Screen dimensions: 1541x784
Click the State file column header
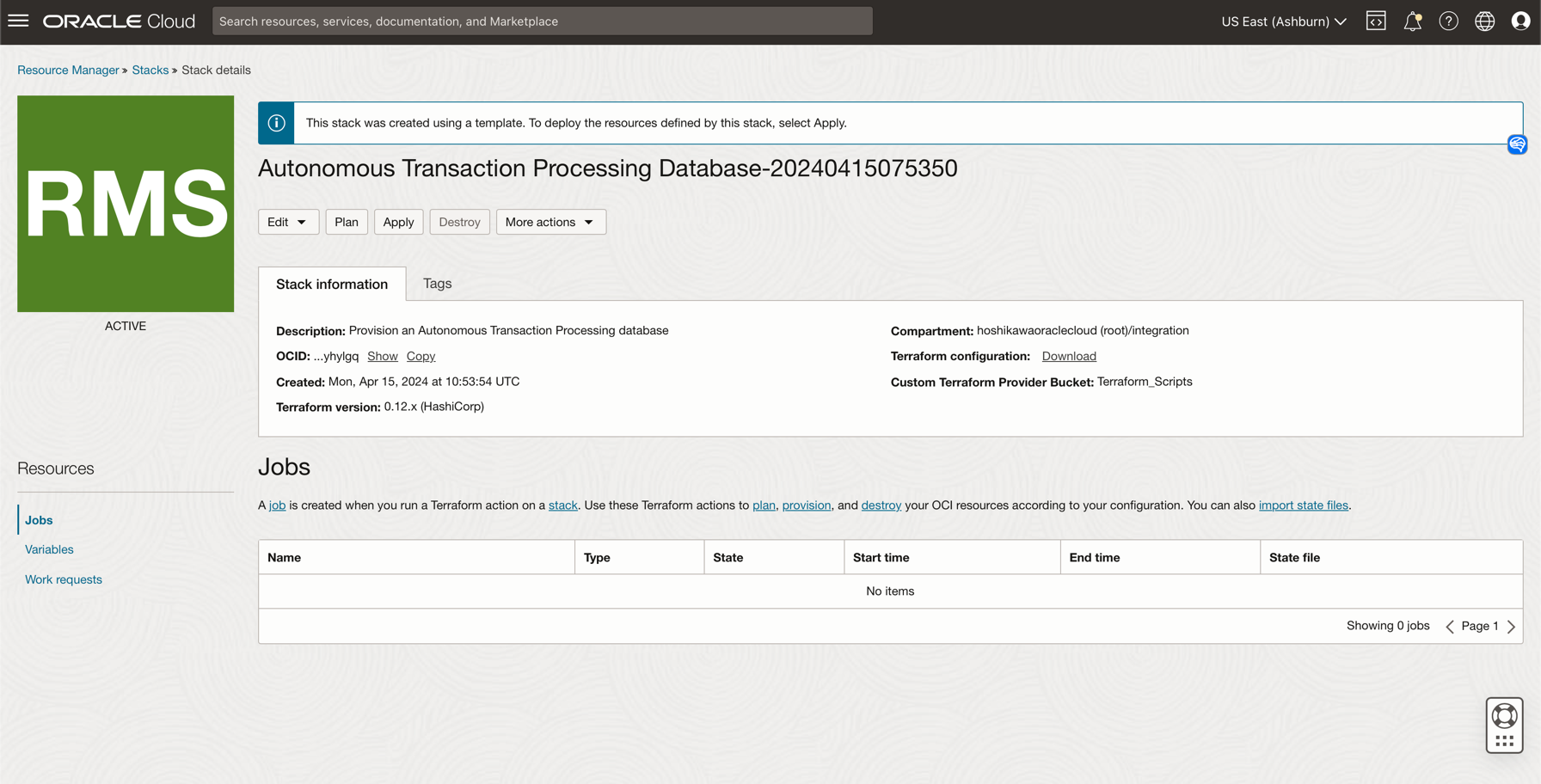coord(1391,557)
